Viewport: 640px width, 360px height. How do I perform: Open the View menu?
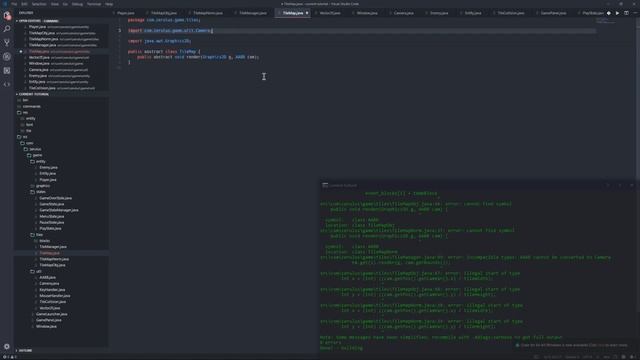click(x=55, y=4)
